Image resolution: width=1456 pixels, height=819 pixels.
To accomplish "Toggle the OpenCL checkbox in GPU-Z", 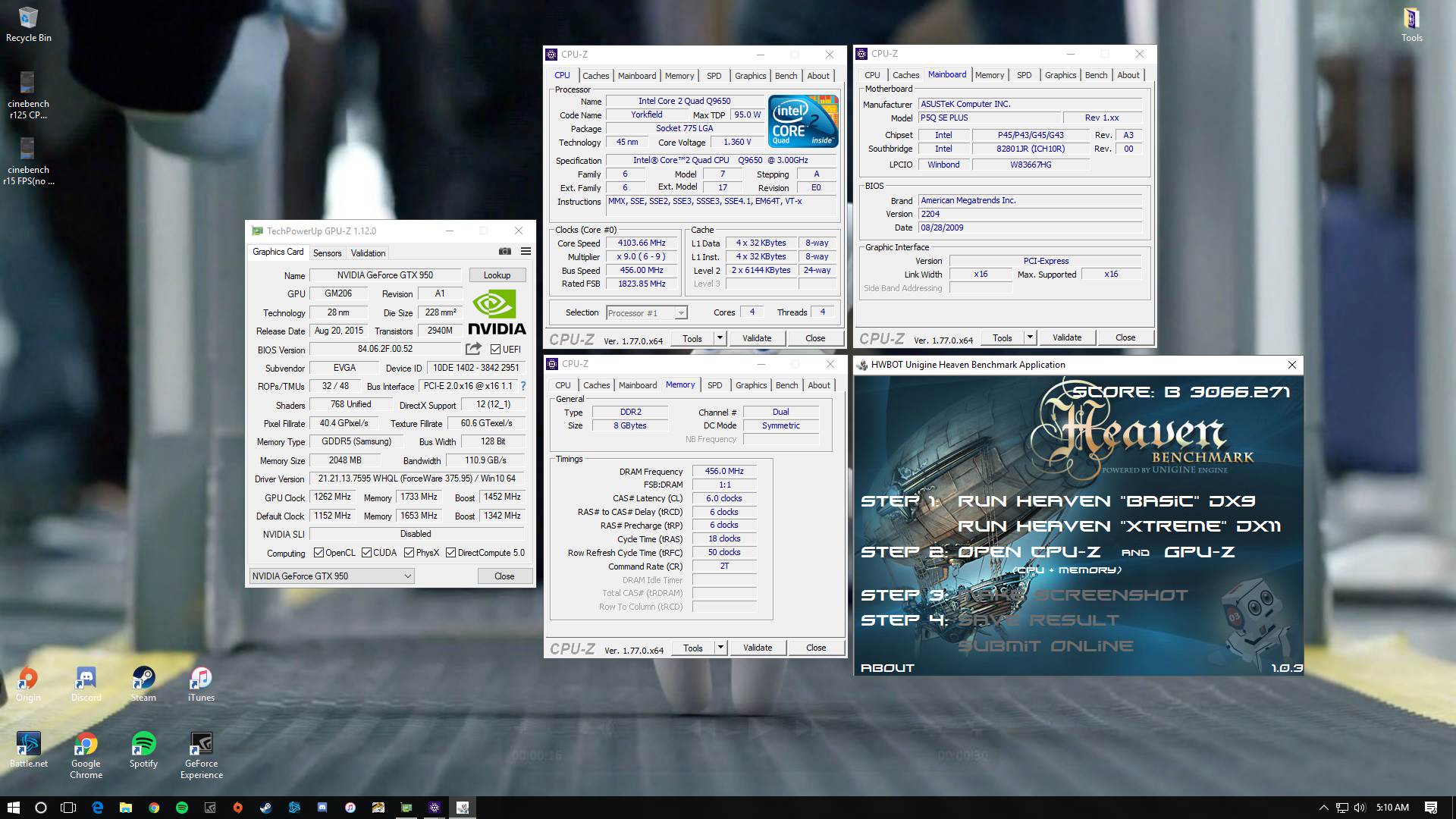I will [318, 553].
